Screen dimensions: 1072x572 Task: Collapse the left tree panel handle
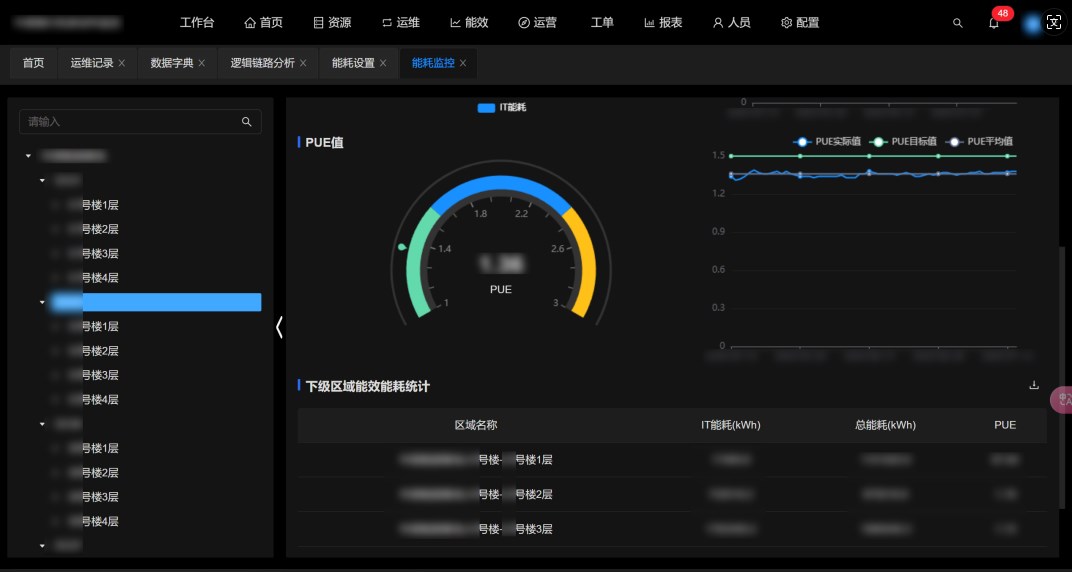(279, 327)
